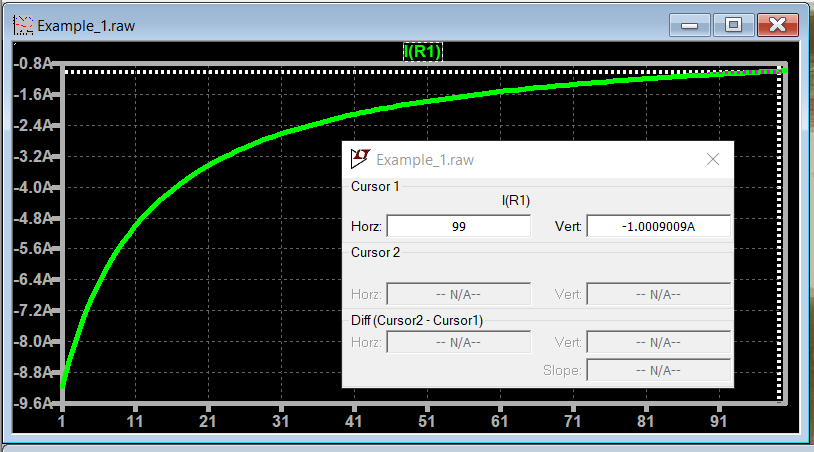The image size is (814, 452).
Task: Click Cursor 1 Horz field showing 99
Action: click(x=458, y=227)
